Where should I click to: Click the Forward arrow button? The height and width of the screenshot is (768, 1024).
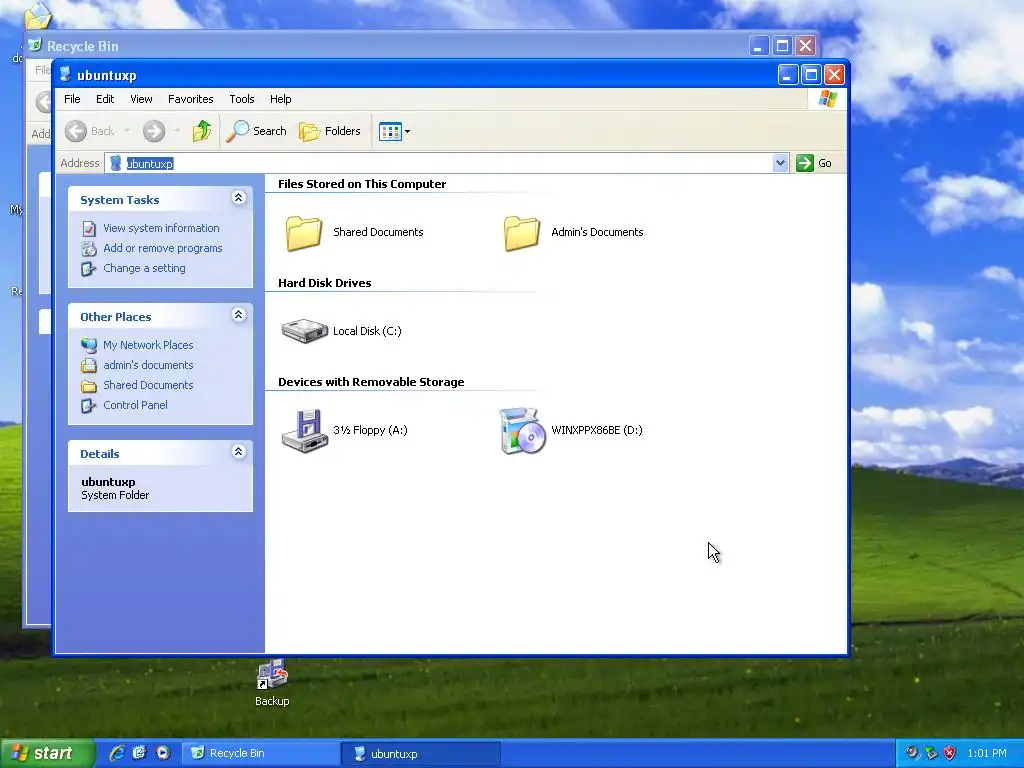coord(154,131)
